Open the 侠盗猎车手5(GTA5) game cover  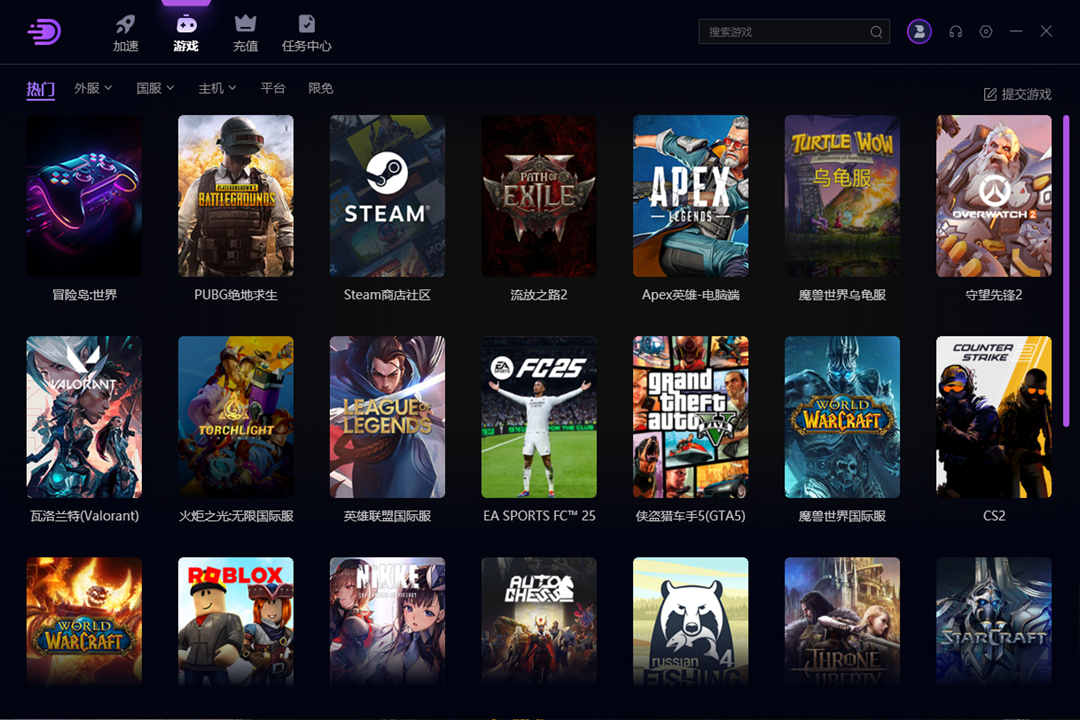point(691,417)
